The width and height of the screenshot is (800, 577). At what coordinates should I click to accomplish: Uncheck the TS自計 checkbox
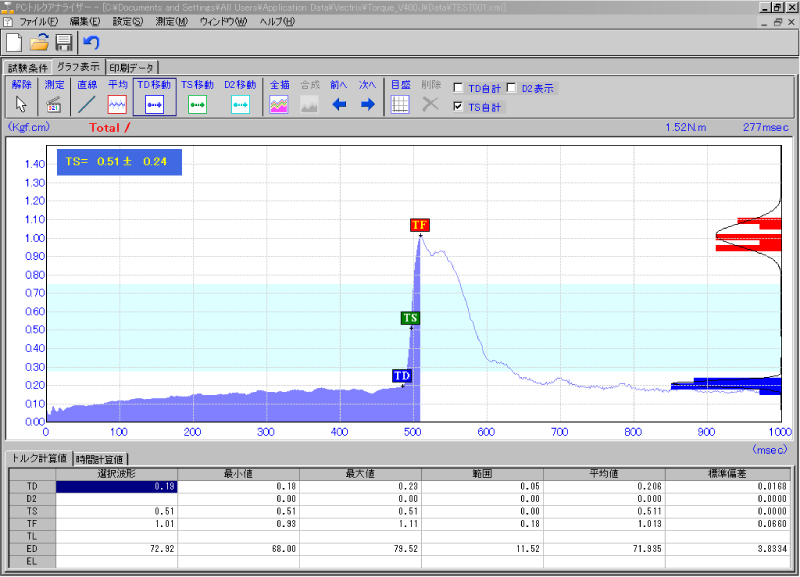tap(459, 107)
